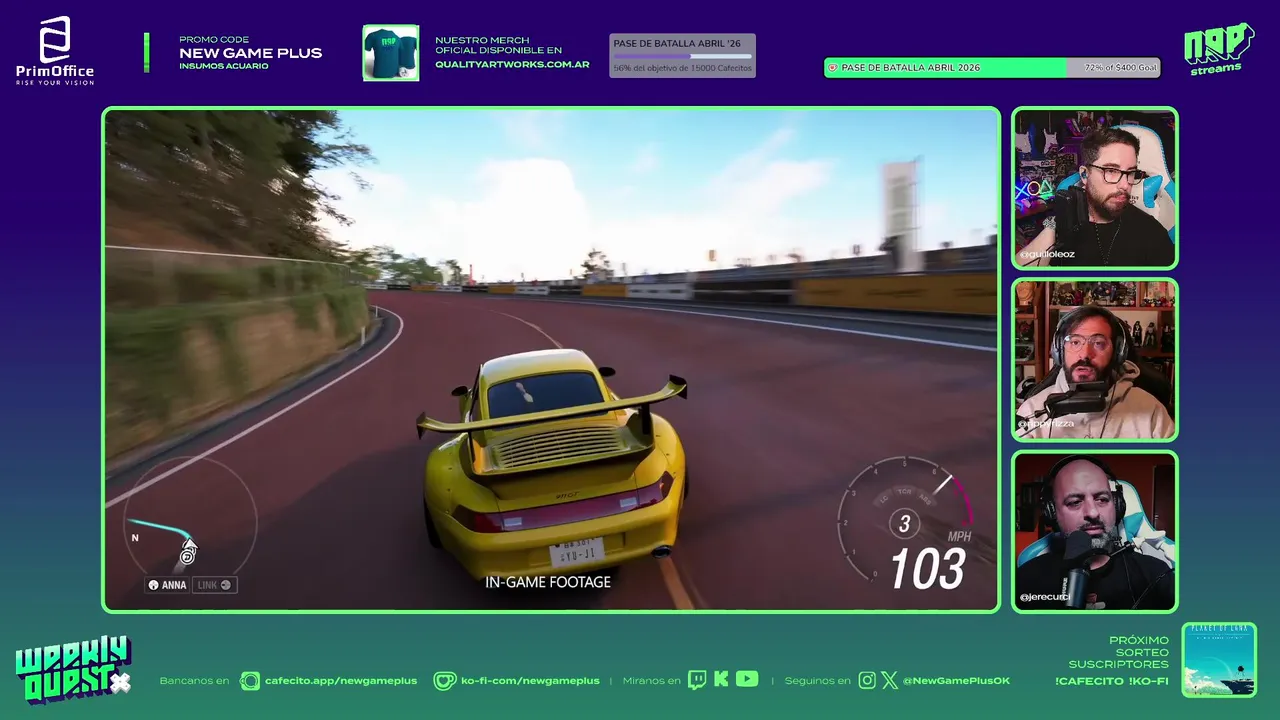Open the QUALITYARTWORKS.COM.AR link
Viewport: 1280px width, 720px height.
point(512,65)
